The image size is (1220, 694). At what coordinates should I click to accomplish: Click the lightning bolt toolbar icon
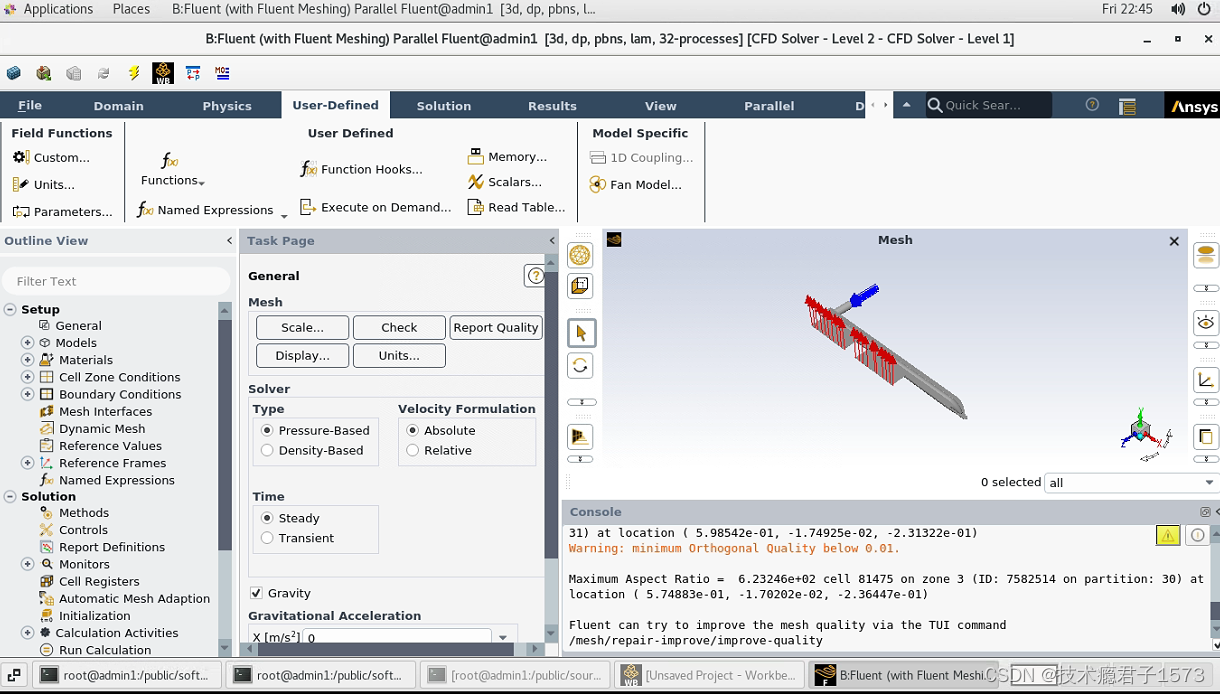tap(134, 72)
